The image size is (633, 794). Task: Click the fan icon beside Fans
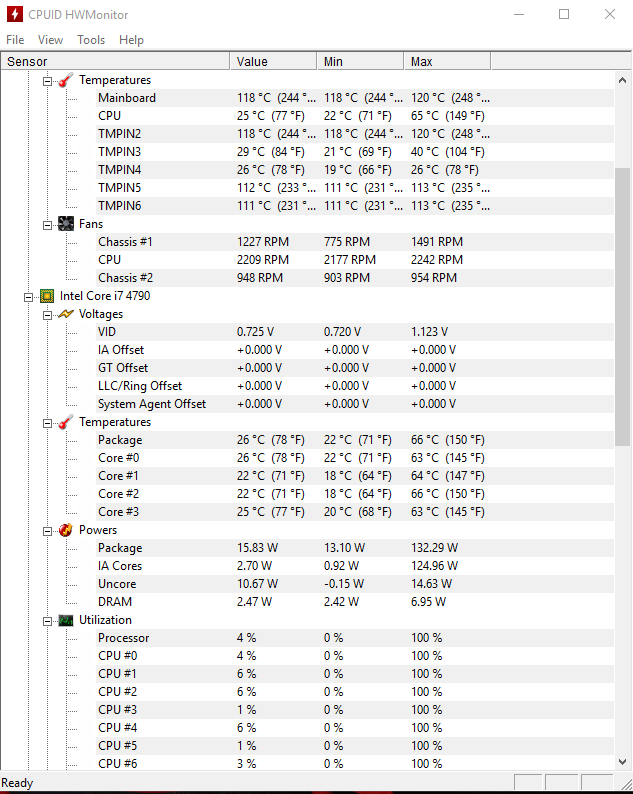pos(66,224)
